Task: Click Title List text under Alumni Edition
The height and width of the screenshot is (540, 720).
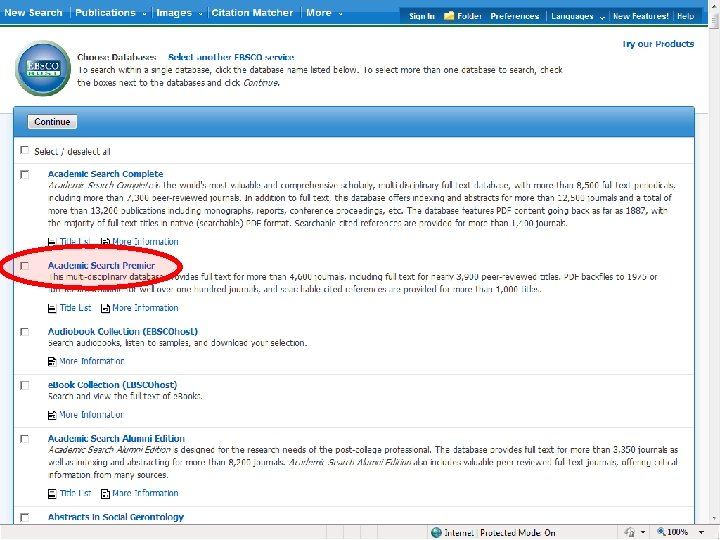Action: (75, 494)
